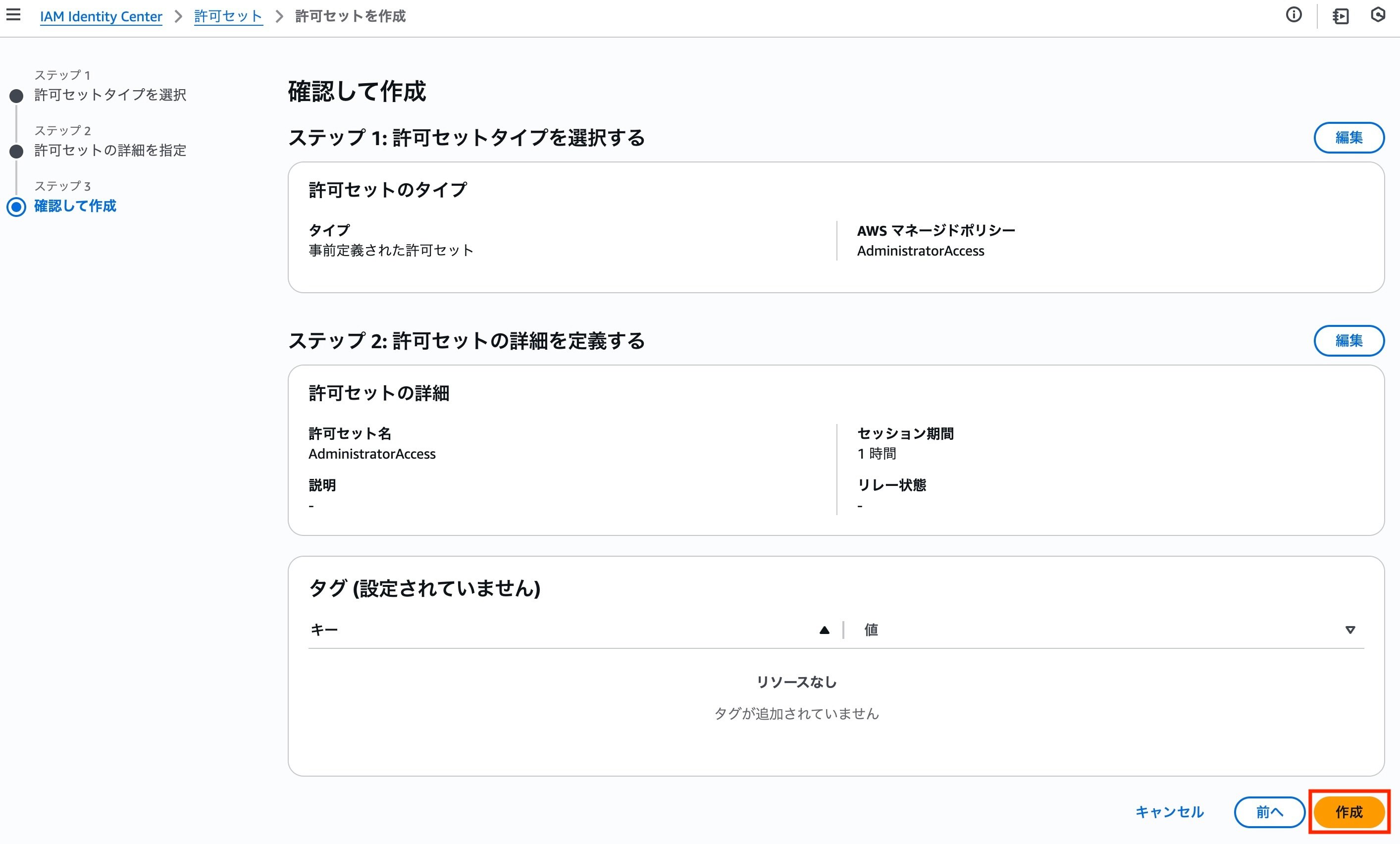This screenshot has height=844, width=1400.
Task: Sort tags by キー ascending arrow
Action: tap(824, 630)
